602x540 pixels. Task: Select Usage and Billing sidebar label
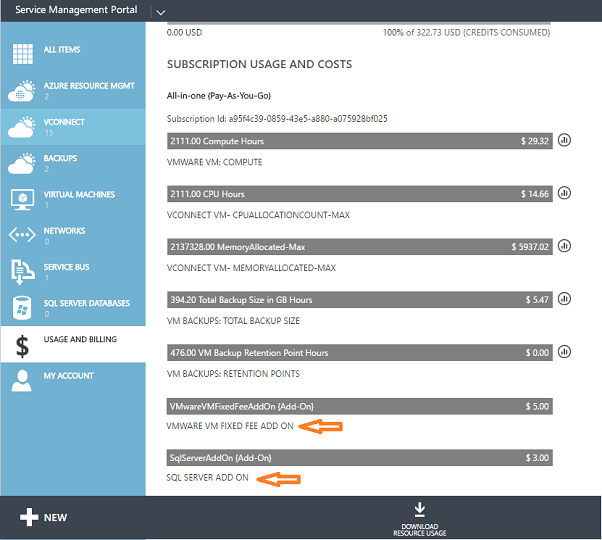pos(80,339)
